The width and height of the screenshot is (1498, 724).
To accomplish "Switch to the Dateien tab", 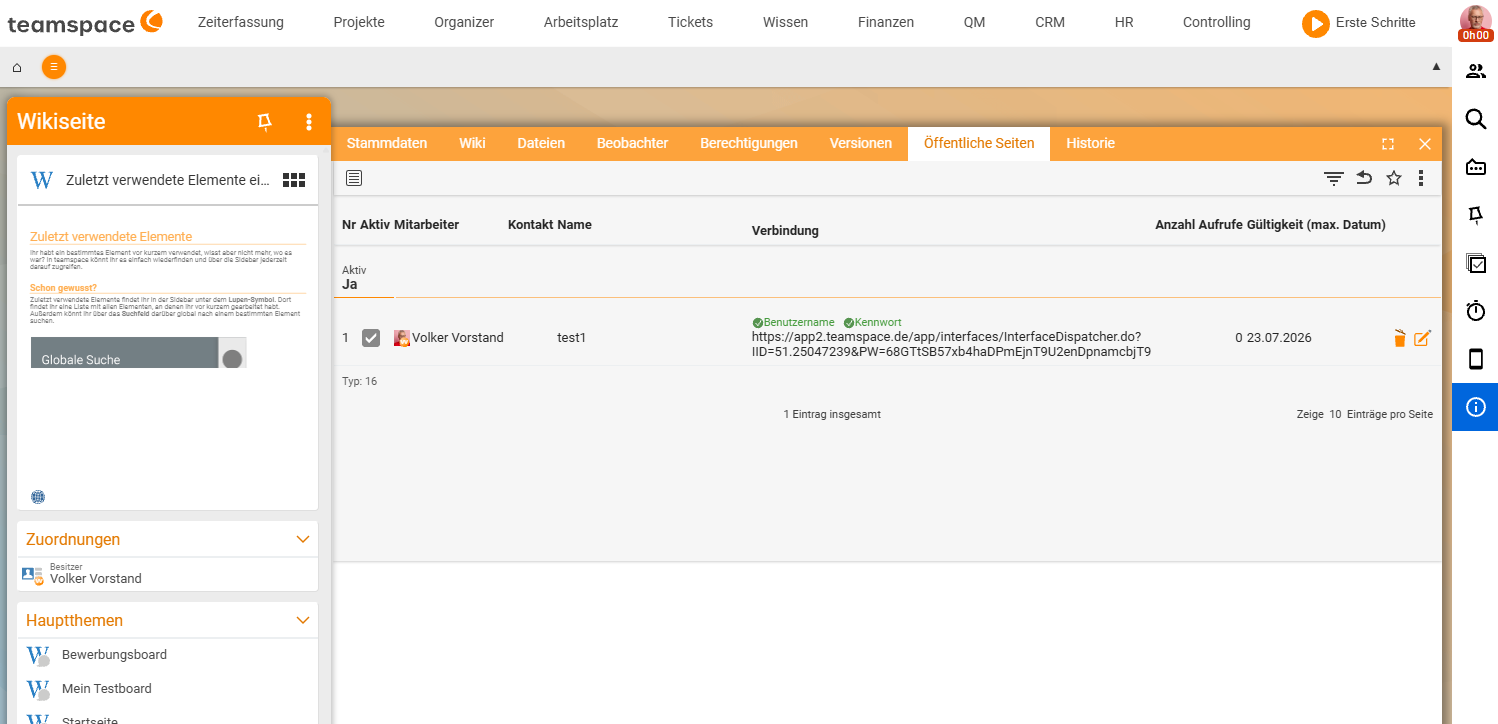I will (541, 143).
